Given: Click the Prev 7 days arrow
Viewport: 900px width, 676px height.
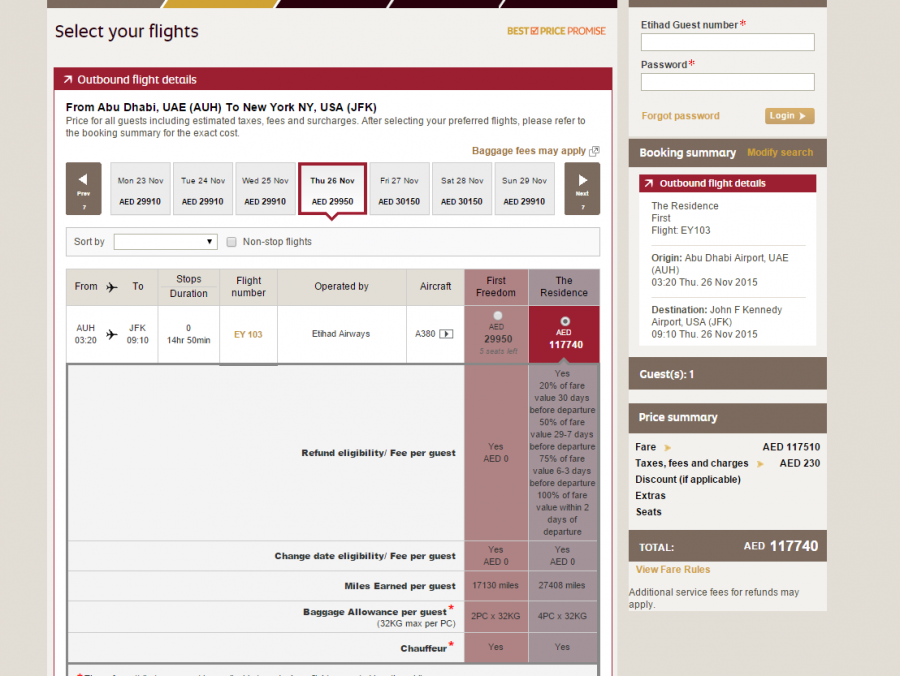Looking at the screenshot, I should pos(83,188).
